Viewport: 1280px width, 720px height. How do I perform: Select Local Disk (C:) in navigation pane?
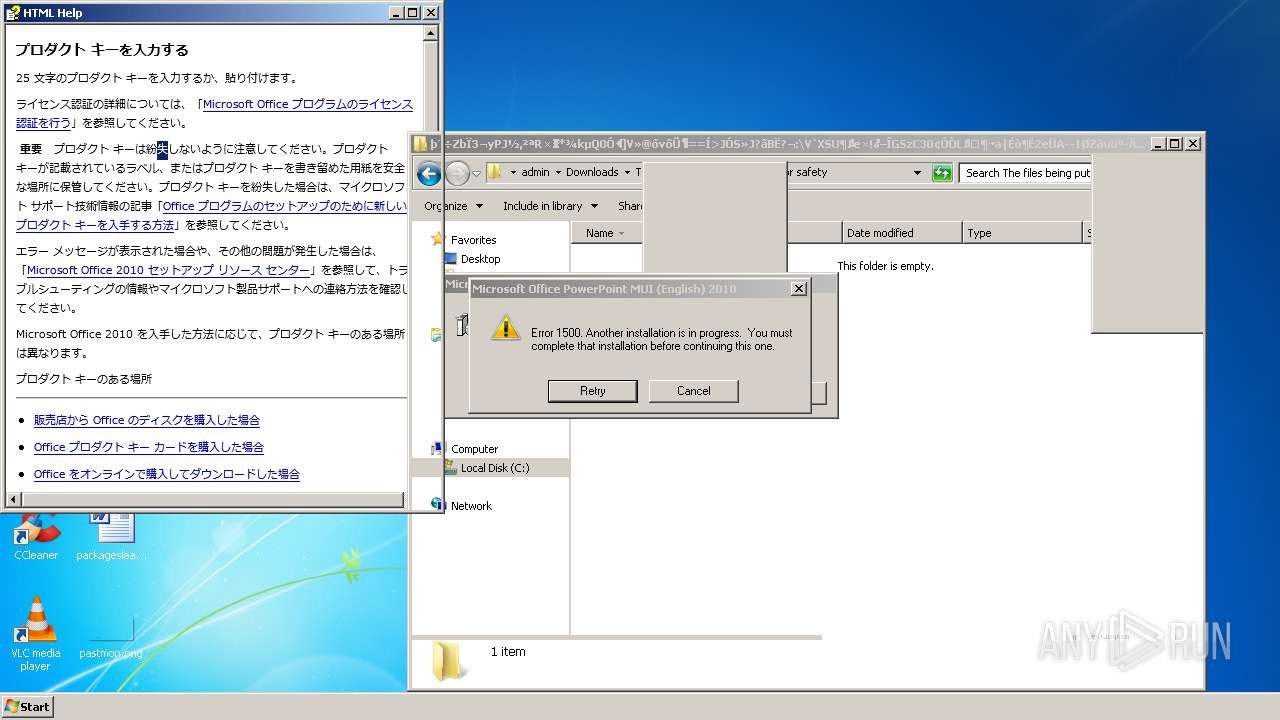click(494, 468)
